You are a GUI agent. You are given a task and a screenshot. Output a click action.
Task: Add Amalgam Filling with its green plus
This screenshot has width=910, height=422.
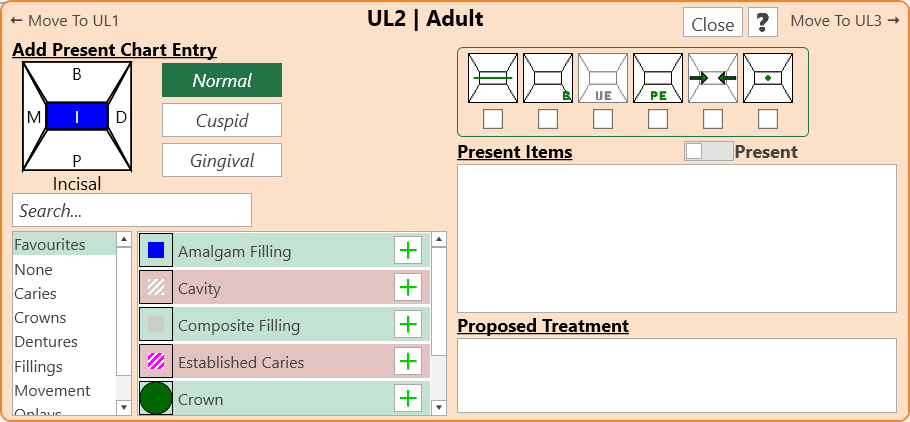click(x=408, y=251)
